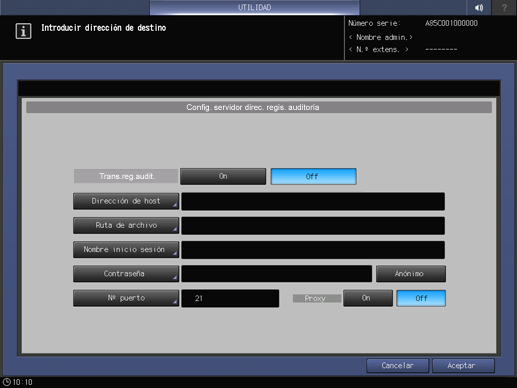Open the Ruta de archivo entry
This screenshot has height=388, width=517.
126,225
